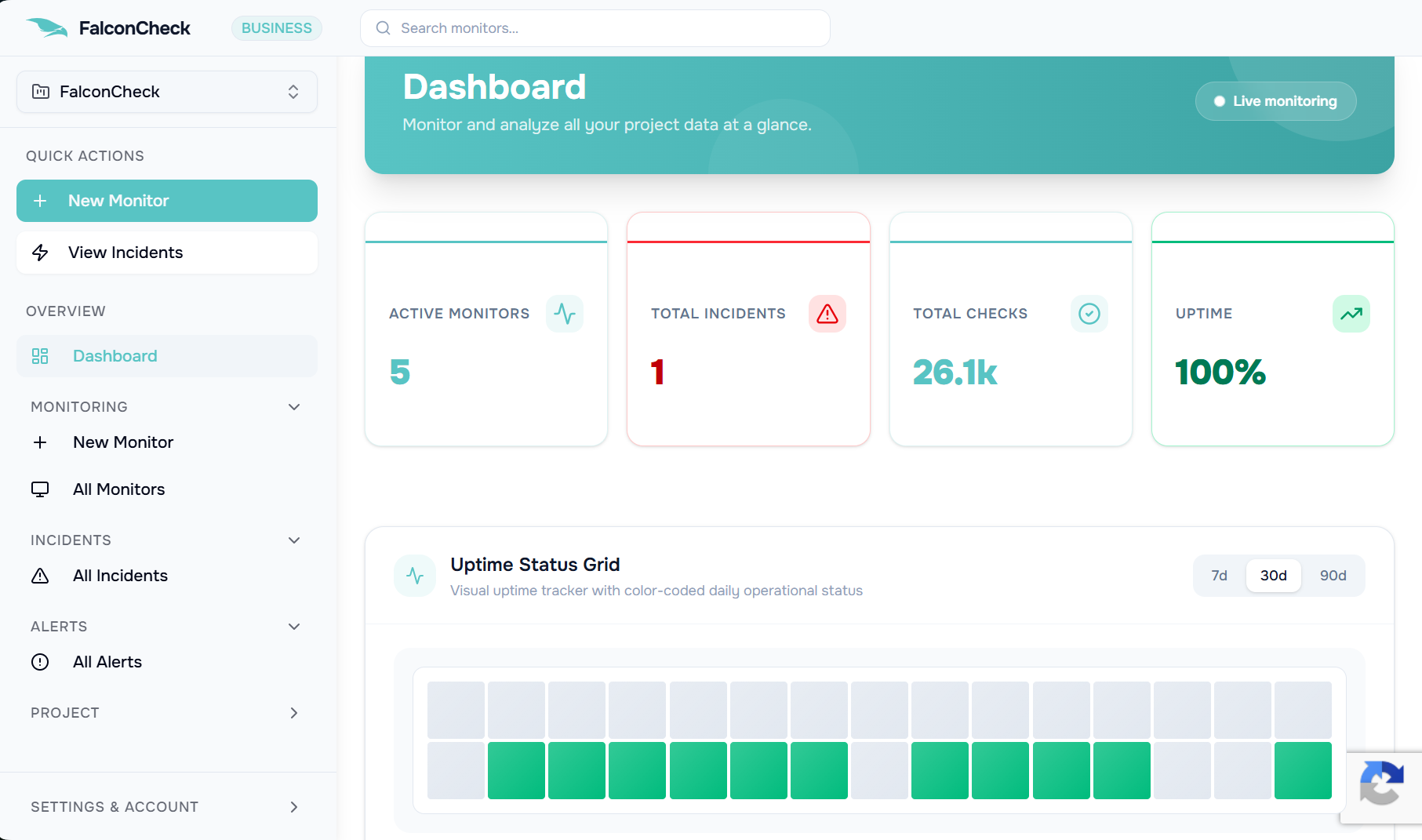1422x840 pixels.
Task: Open Dashboard in the sidebar
Action: [167, 356]
